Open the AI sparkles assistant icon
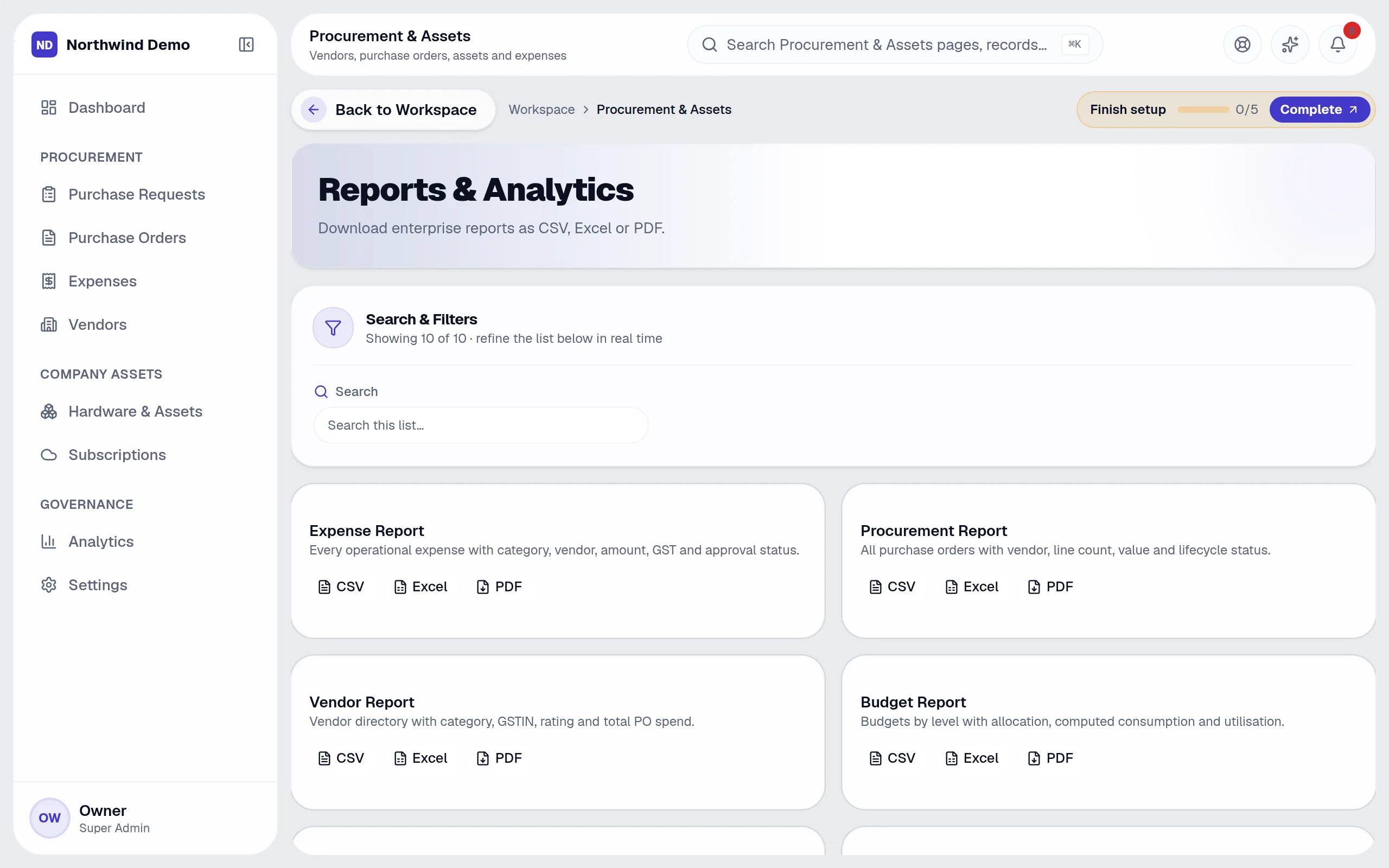1389x868 pixels. pos(1290,45)
